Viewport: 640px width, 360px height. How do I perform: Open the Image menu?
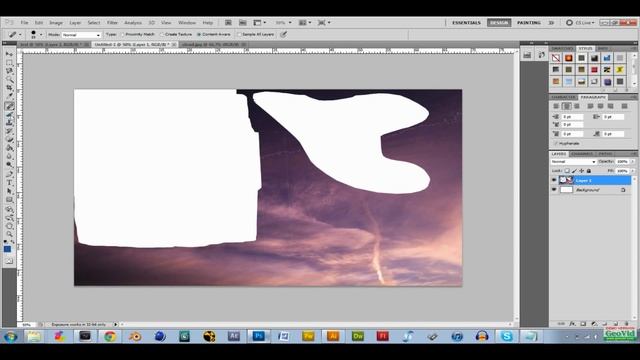pyautogui.click(x=56, y=23)
